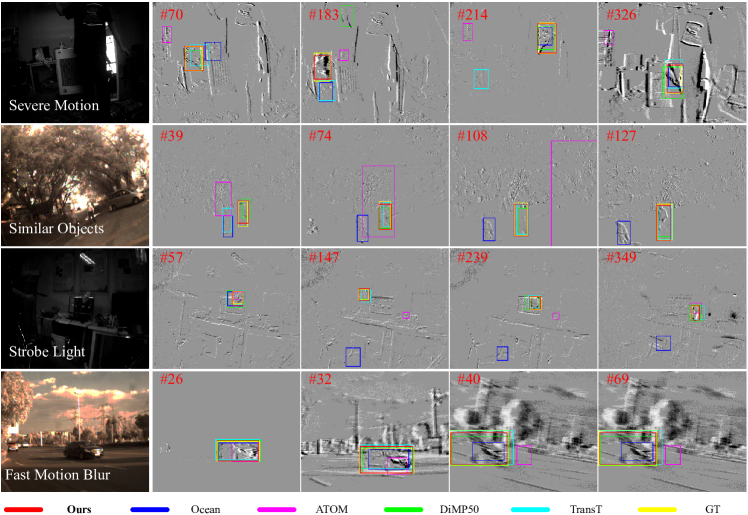Select event frame #214
Viewport: 748px width, 515px height.
tap(523, 62)
